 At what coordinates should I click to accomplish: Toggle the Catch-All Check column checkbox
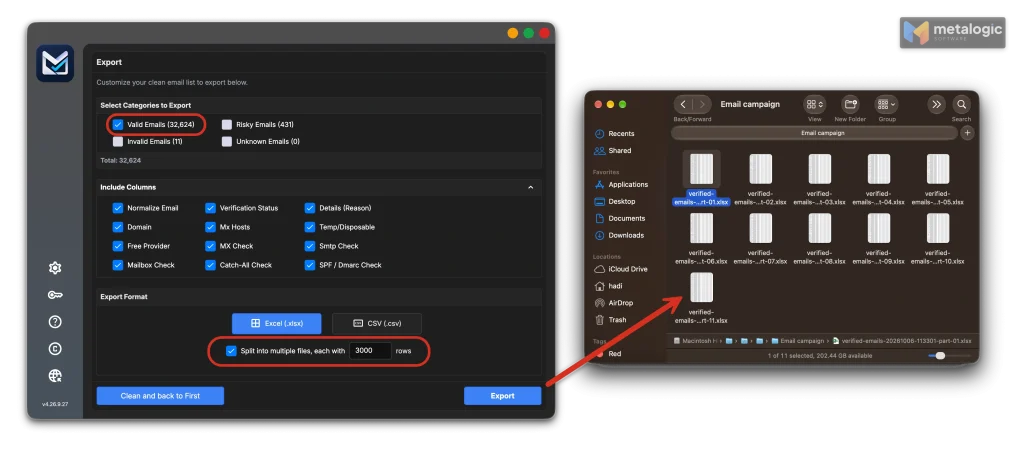coord(210,265)
